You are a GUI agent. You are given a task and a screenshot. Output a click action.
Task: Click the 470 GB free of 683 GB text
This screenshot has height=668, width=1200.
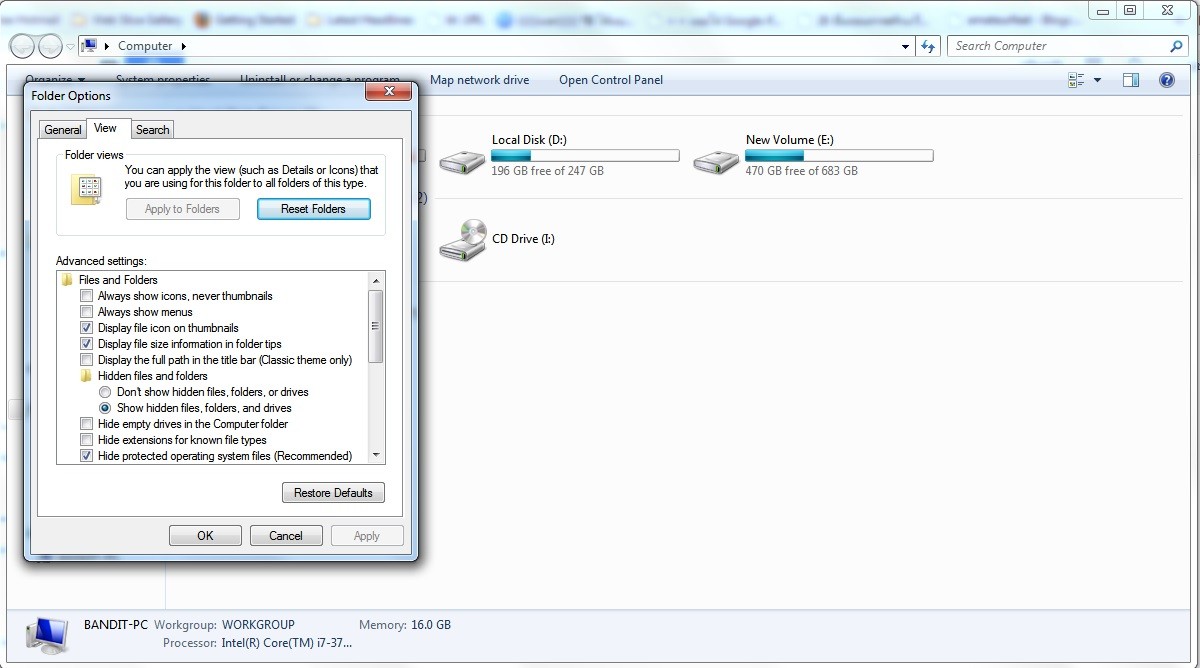coord(802,171)
